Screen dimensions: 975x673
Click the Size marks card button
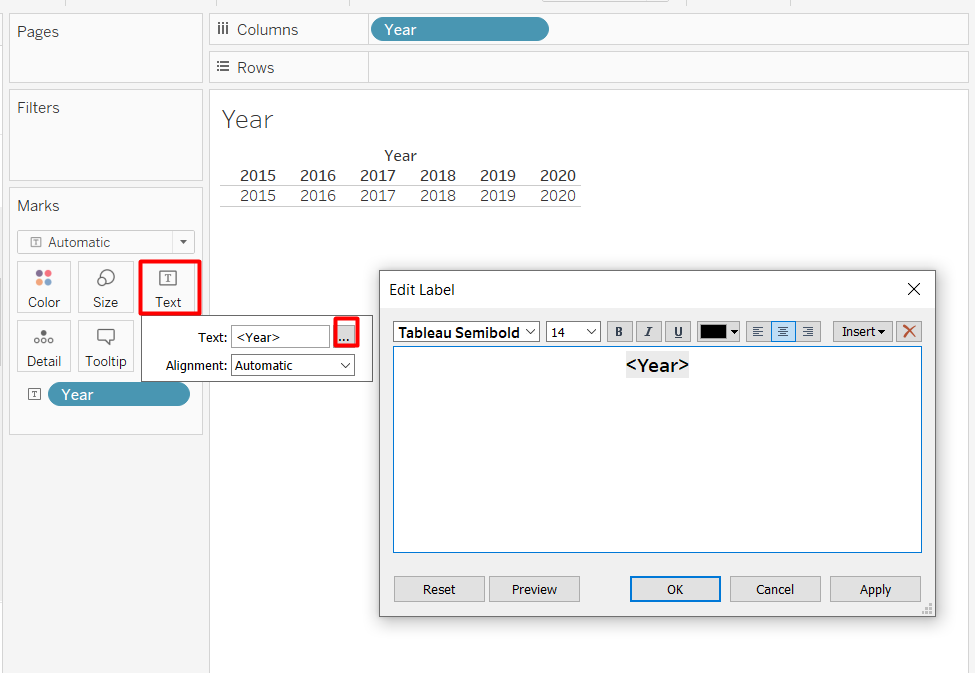[105, 287]
